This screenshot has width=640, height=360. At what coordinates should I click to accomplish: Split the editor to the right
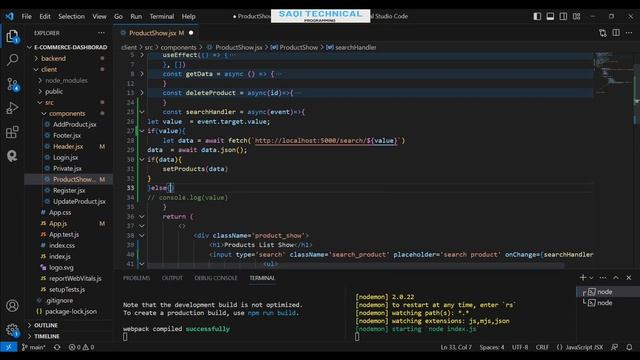(x=616, y=33)
